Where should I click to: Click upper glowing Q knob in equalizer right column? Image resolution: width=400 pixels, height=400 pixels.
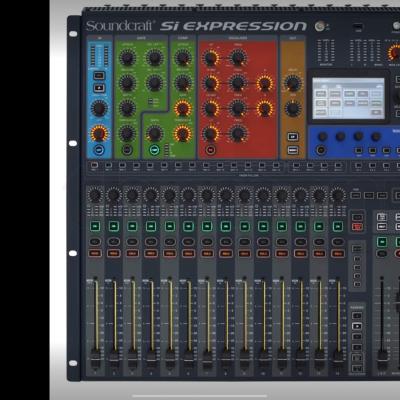pyautogui.click(x=265, y=83)
